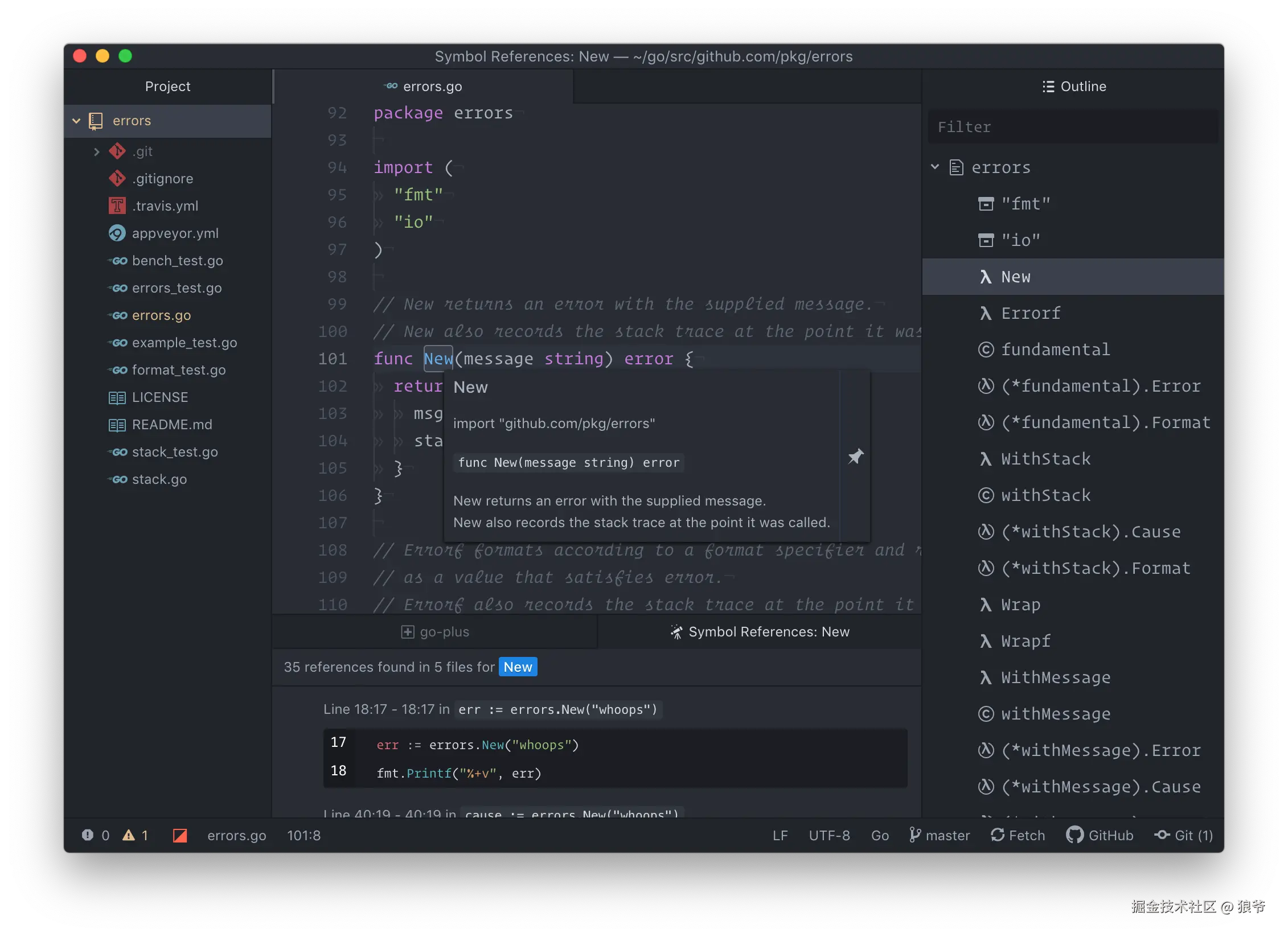Click the error count icon in status bar

(88, 835)
